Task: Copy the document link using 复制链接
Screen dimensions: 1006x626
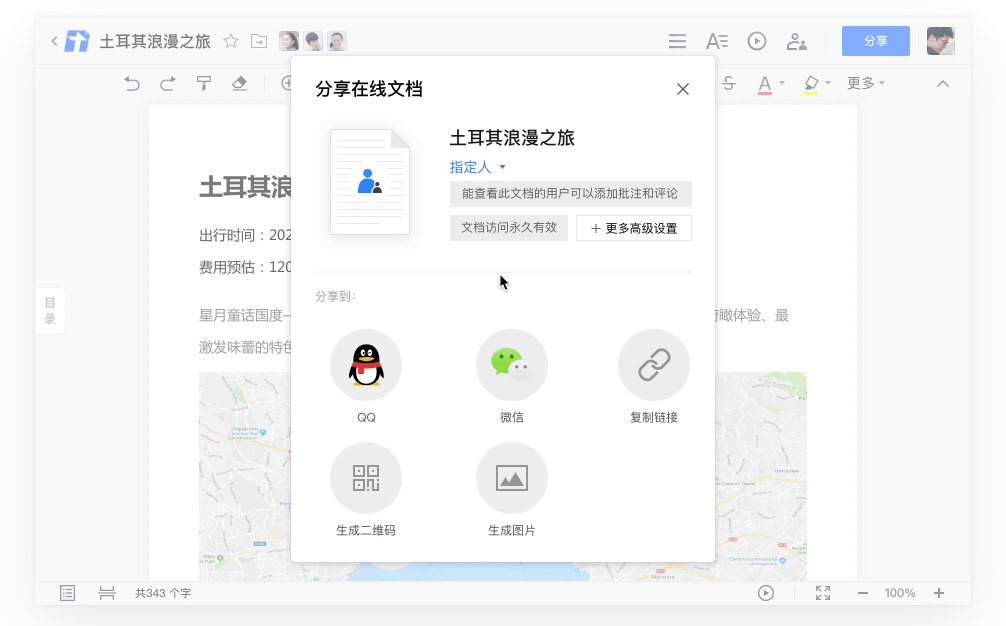Action: click(653, 365)
